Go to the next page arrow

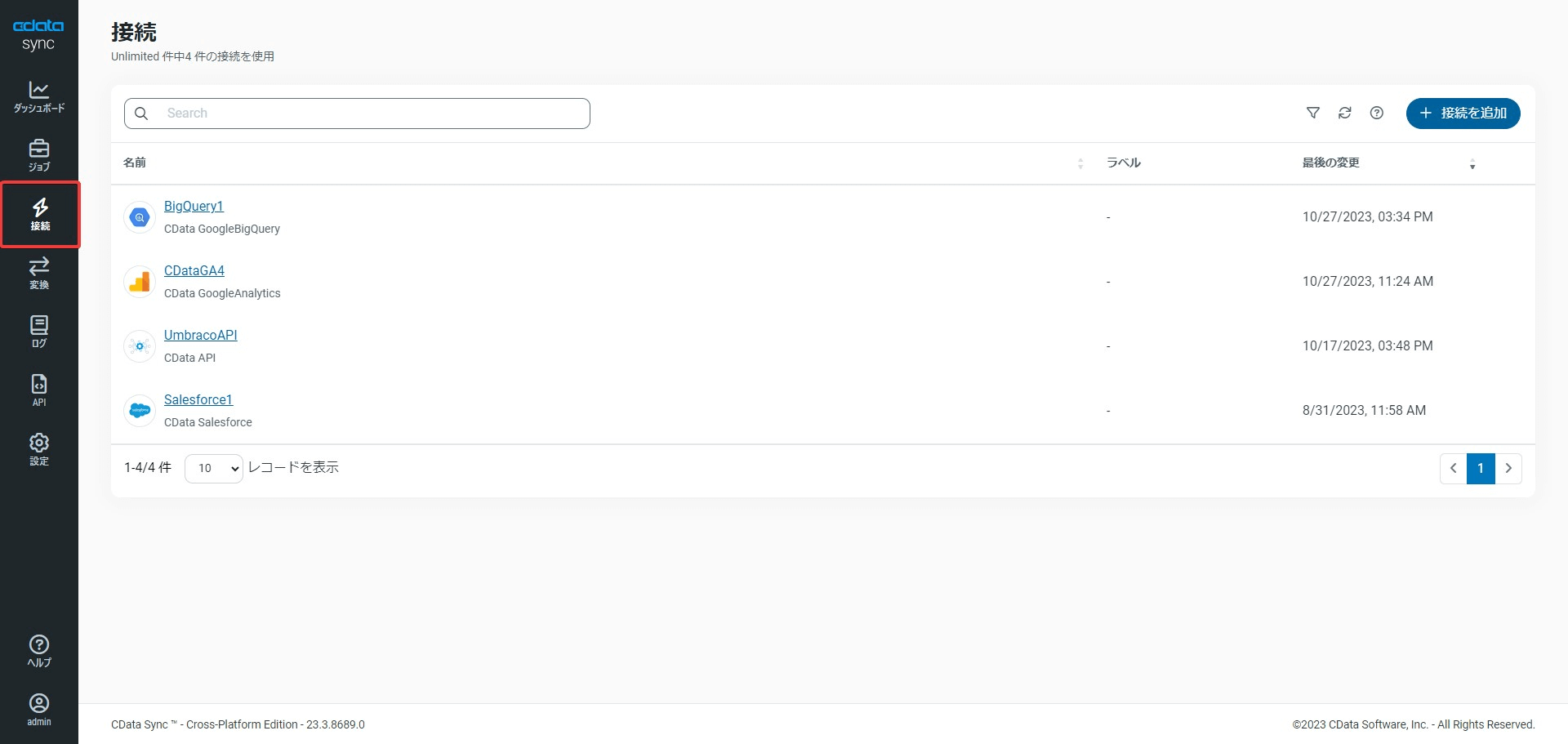pos(1508,469)
